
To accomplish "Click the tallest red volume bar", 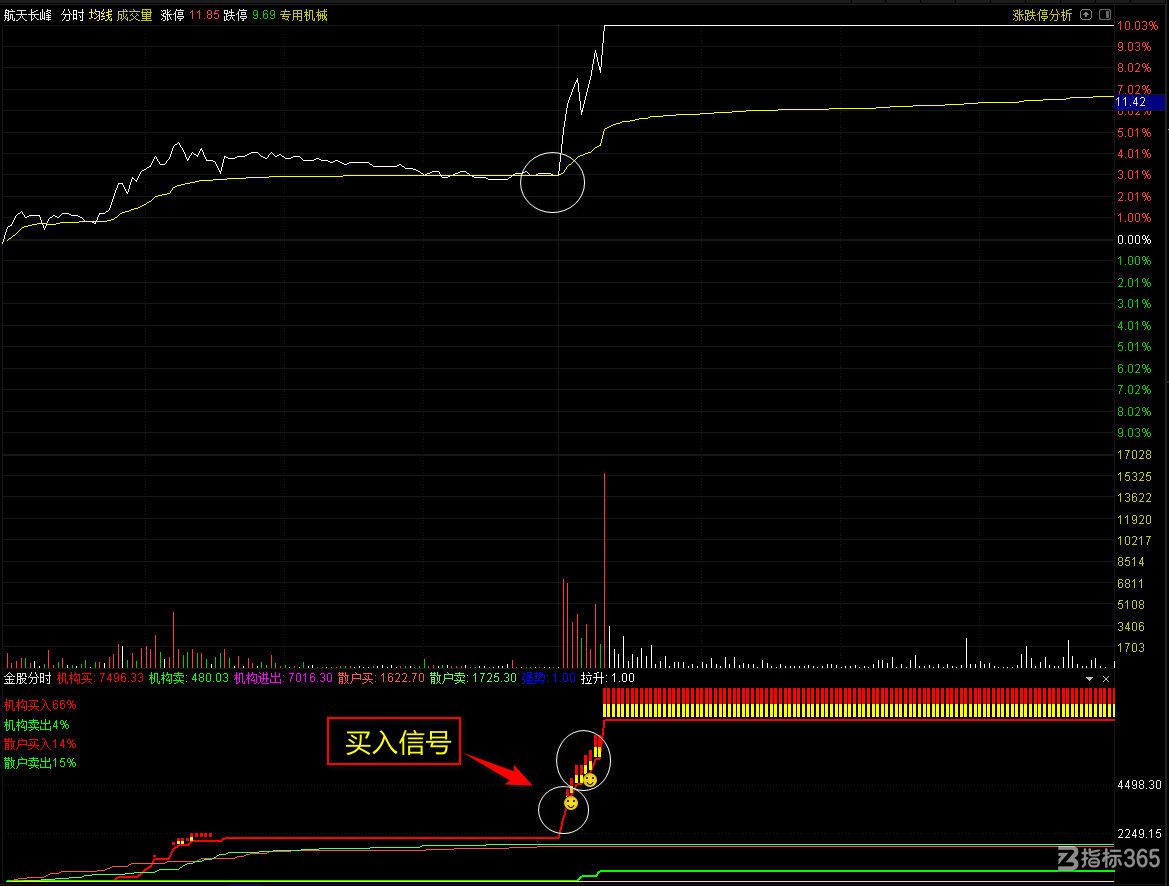I will click(605, 570).
